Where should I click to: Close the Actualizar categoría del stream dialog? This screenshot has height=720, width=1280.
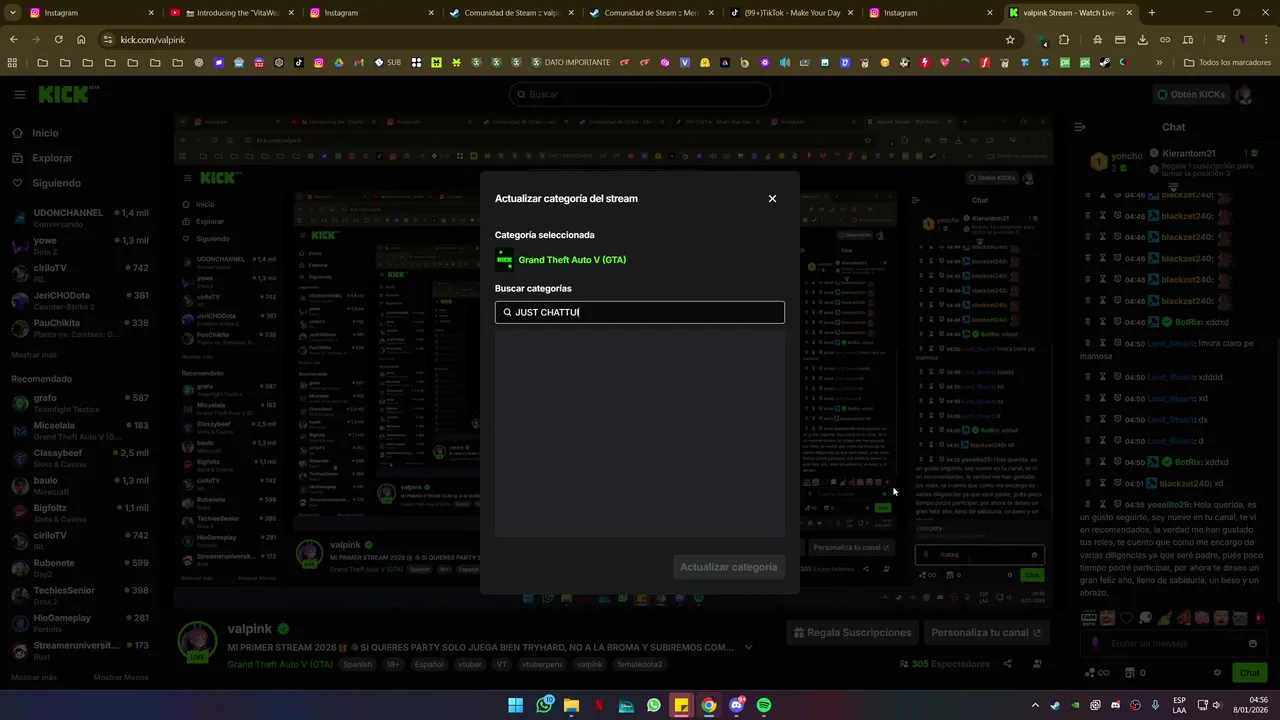772,199
